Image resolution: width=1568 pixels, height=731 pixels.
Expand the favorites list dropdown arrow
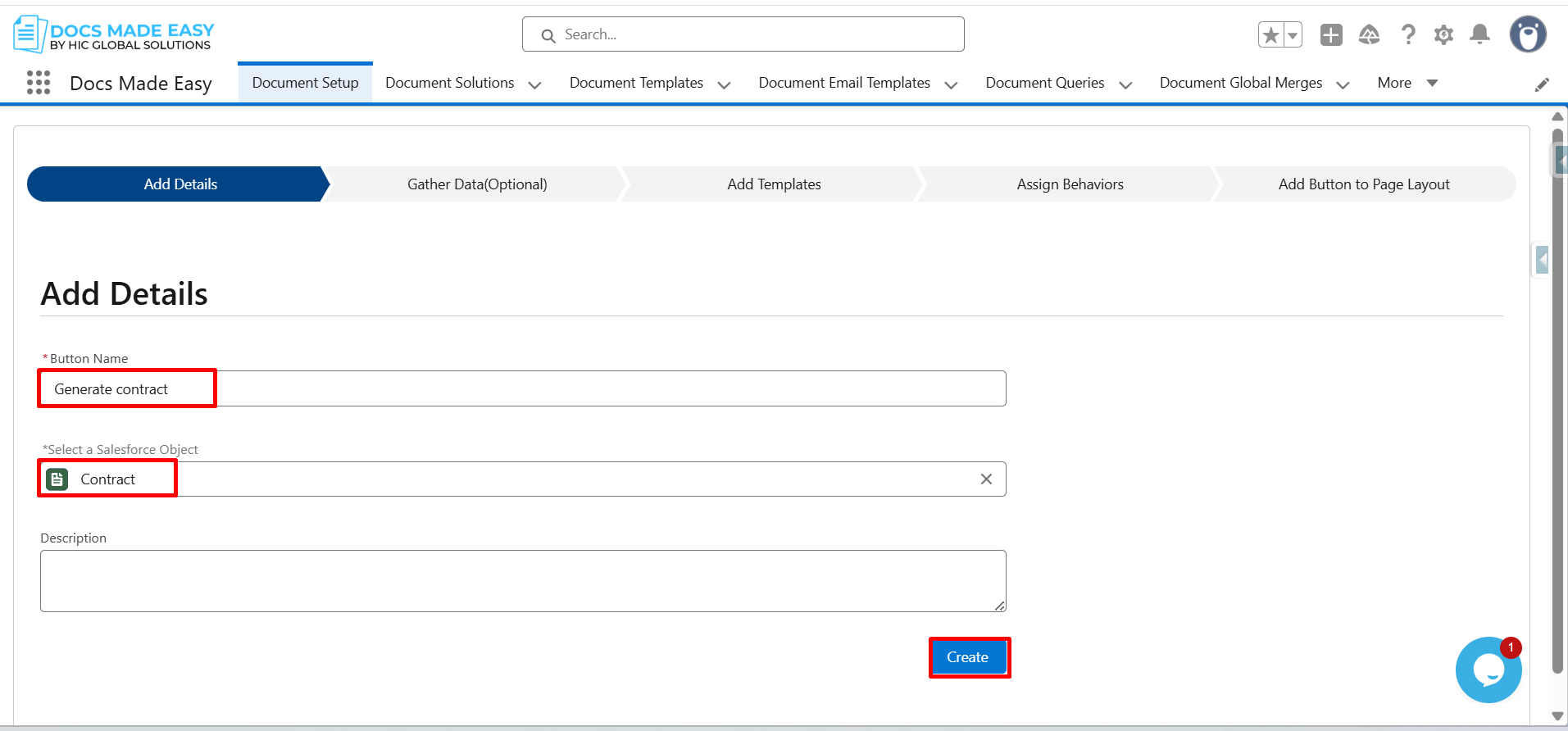[1293, 35]
